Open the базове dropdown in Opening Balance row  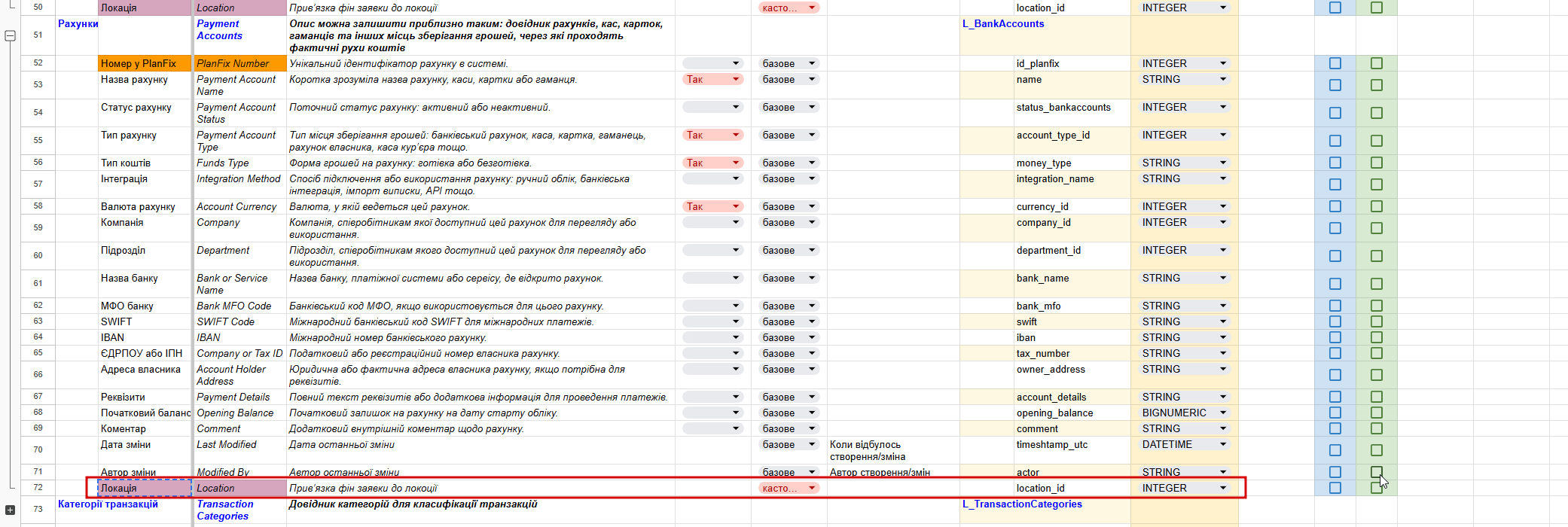click(789, 413)
